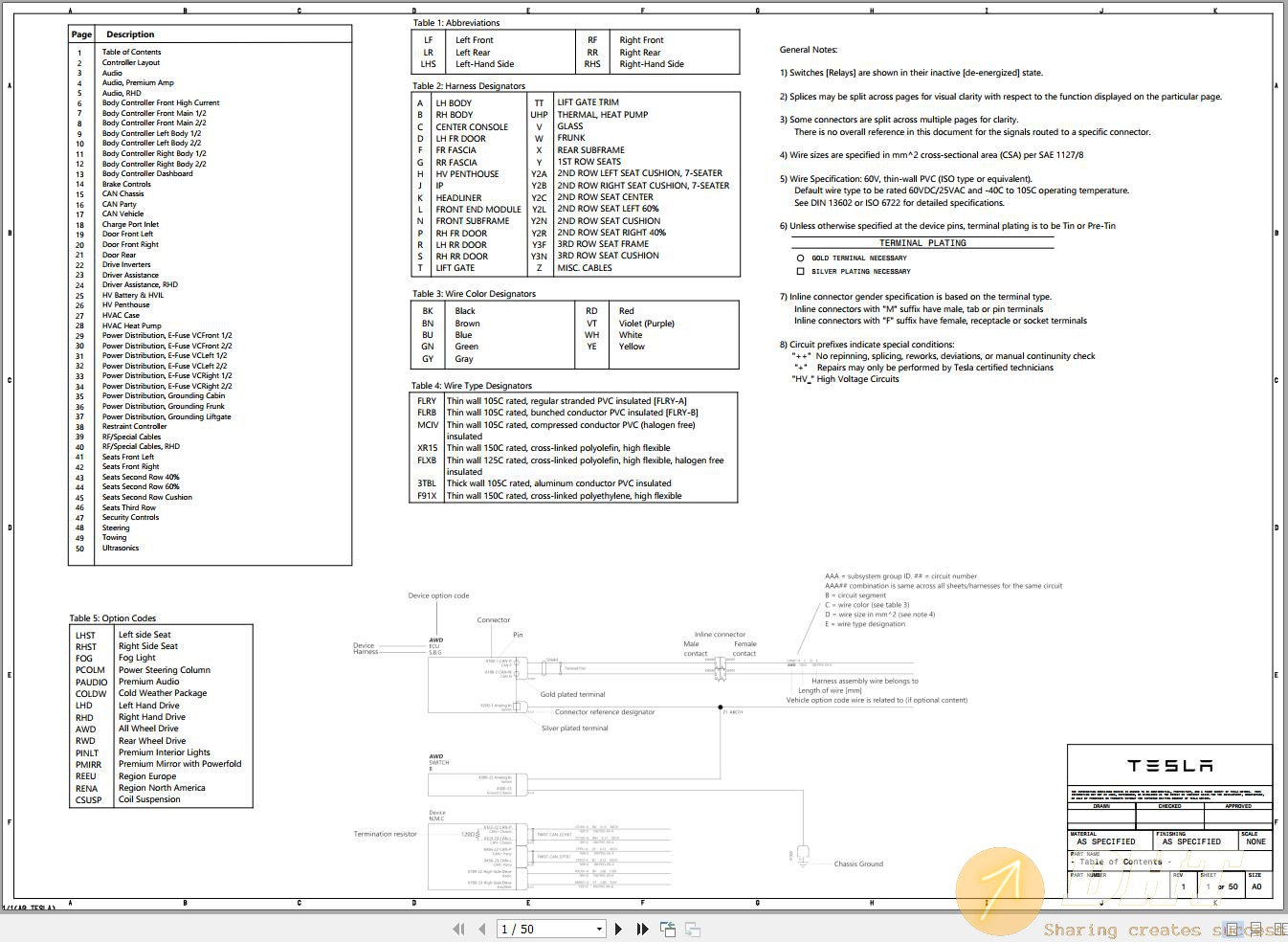Go to the next page
Image resolution: width=1288 pixels, height=942 pixels.
pos(618,929)
